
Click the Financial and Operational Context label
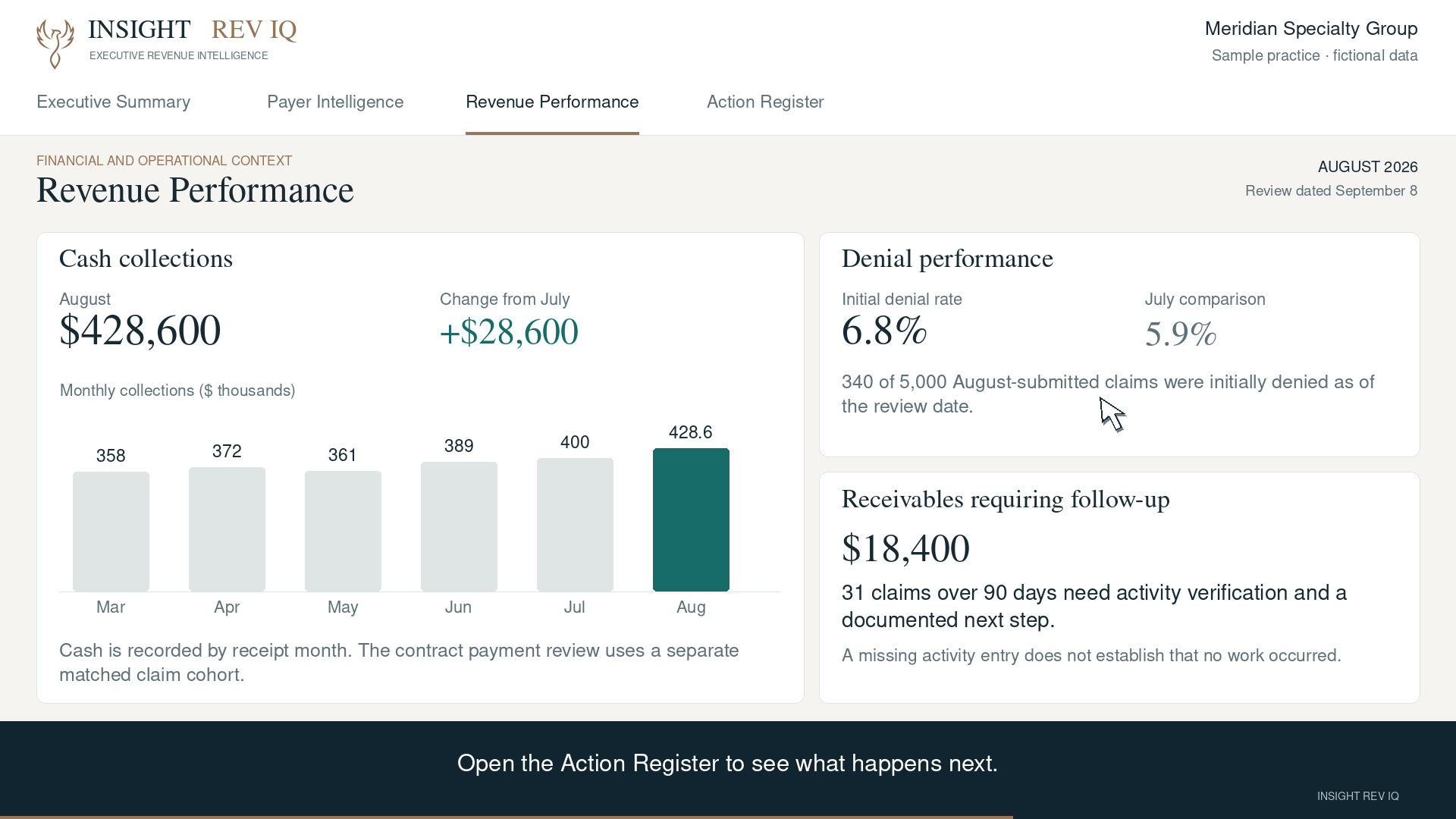[164, 161]
